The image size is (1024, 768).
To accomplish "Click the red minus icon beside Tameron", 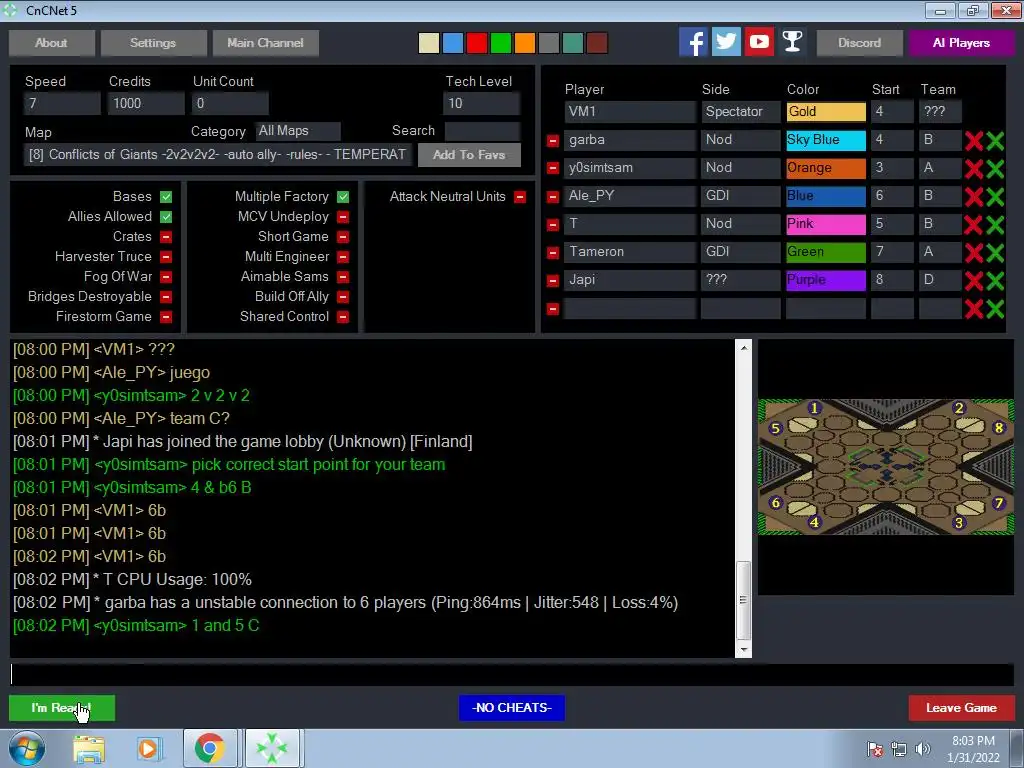I will click(552, 253).
